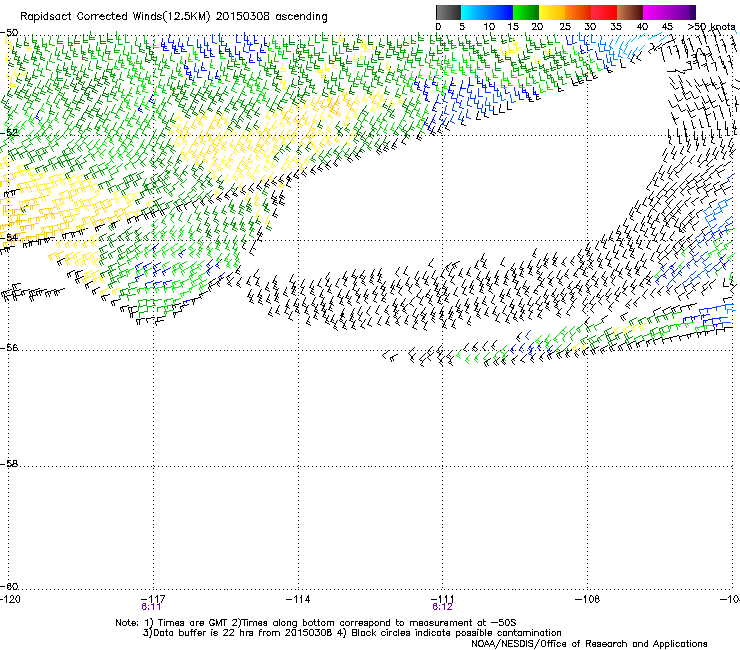740x650 pixels.
Task: Click the red 30-35 knots legend swatch
Action: click(604, 12)
